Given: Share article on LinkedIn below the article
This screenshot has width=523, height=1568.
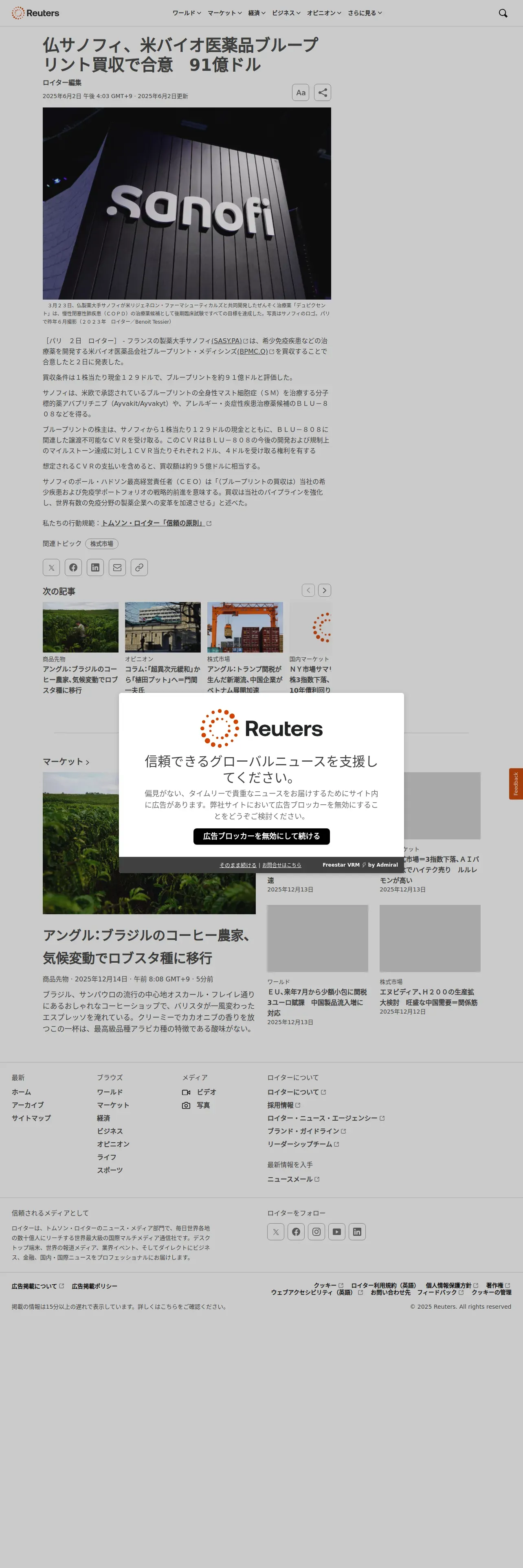Looking at the screenshot, I should coord(95,567).
